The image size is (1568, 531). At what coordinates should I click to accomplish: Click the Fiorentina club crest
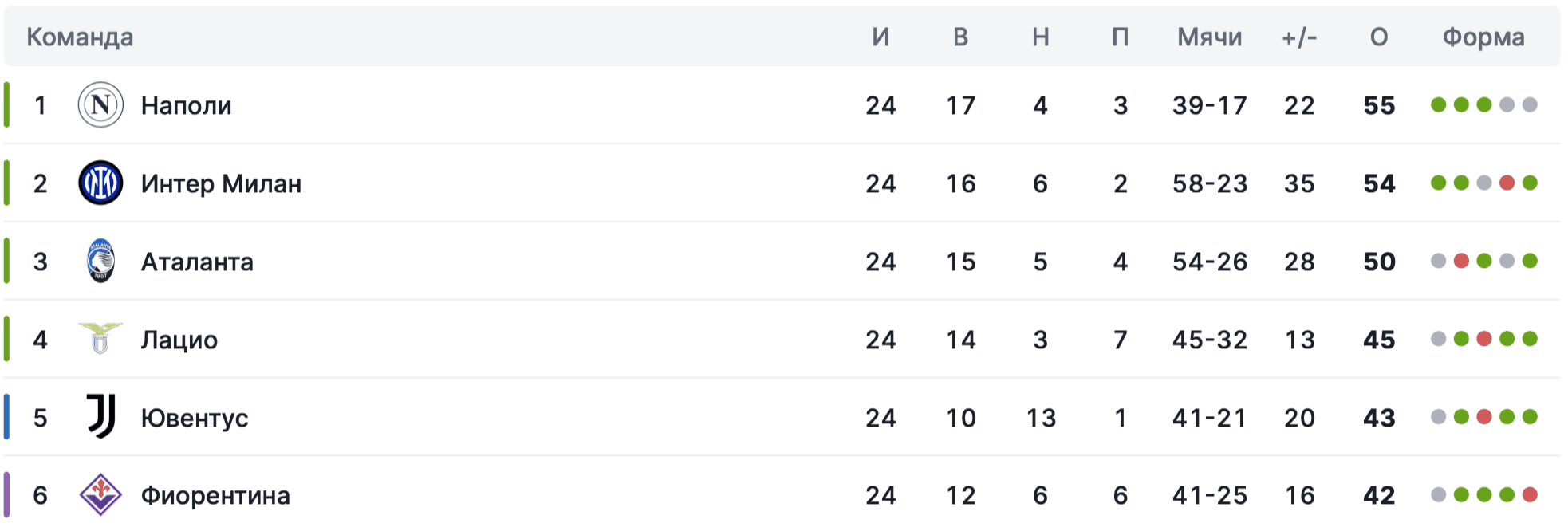click(100, 495)
